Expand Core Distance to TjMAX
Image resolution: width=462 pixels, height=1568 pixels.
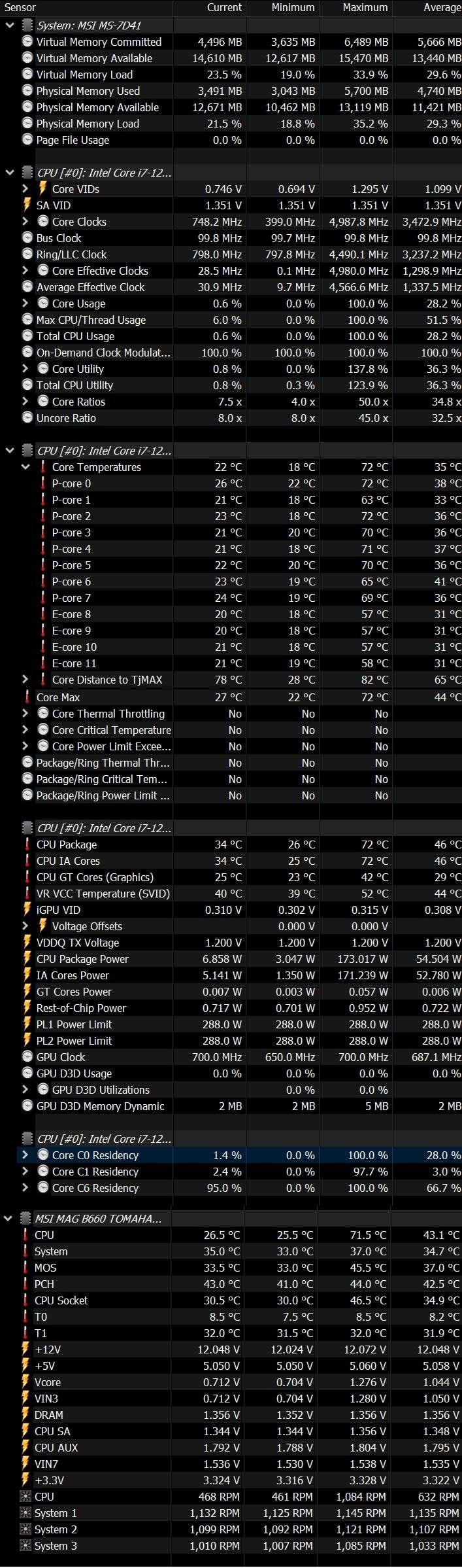pyautogui.click(x=25, y=680)
